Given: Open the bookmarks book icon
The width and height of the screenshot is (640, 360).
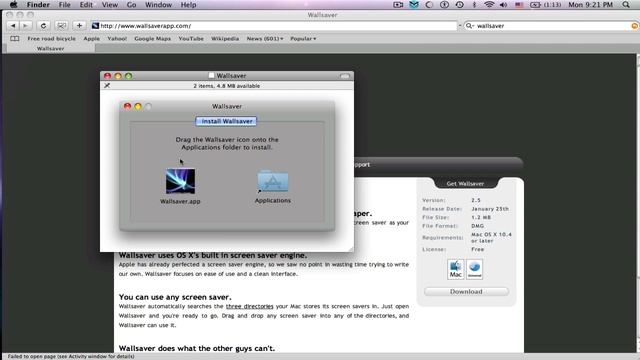Looking at the screenshot, I should (x=15, y=38).
